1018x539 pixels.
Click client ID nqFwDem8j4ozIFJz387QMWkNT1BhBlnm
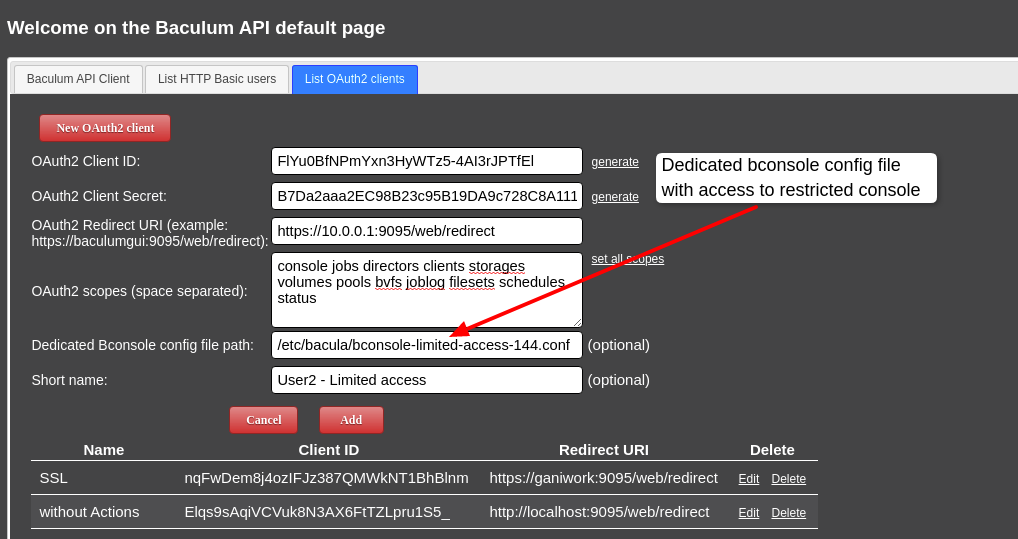coord(327,478)
